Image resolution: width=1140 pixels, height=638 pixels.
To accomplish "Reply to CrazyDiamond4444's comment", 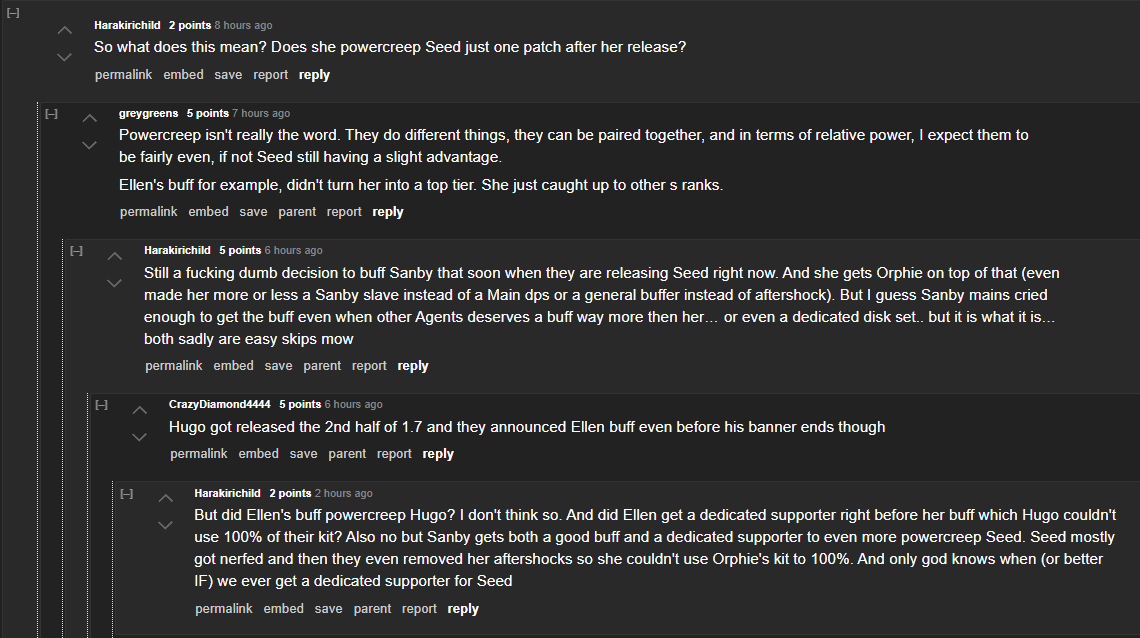I will 438,454.
